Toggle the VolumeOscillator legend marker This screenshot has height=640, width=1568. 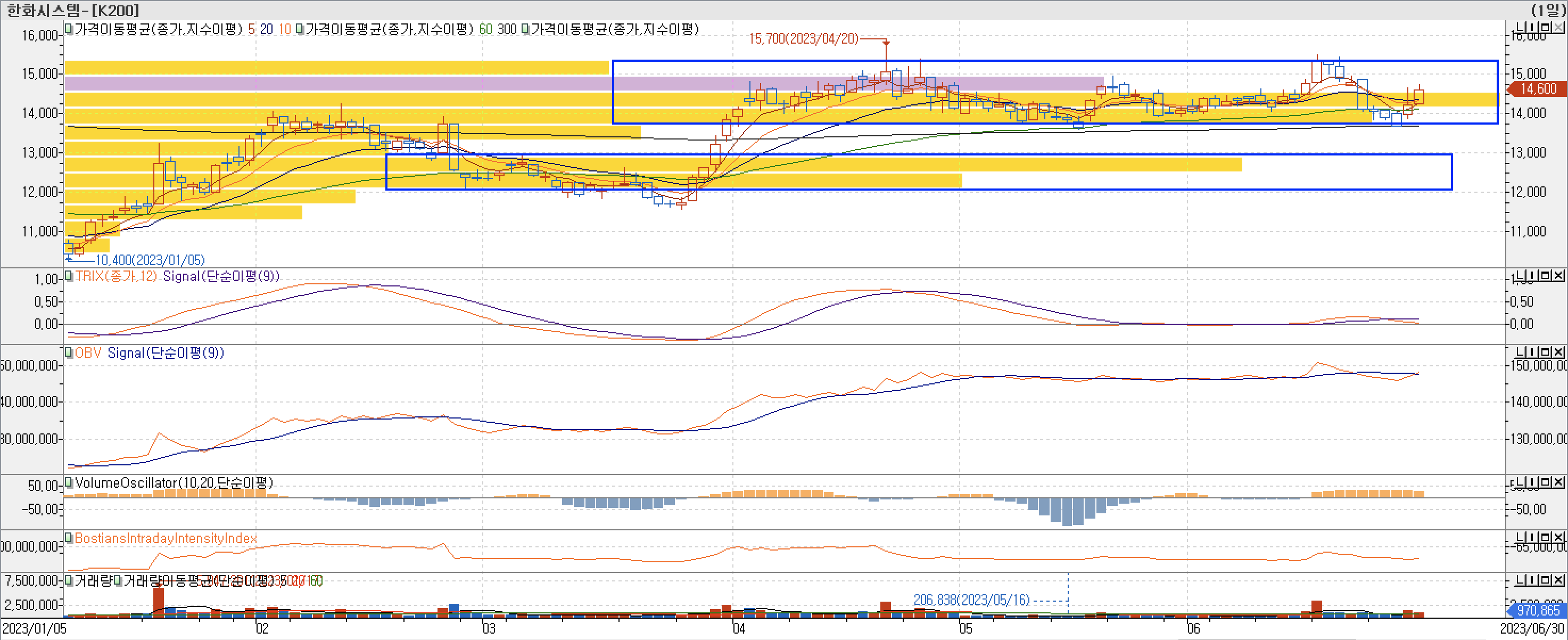click(x=69, y=482)
